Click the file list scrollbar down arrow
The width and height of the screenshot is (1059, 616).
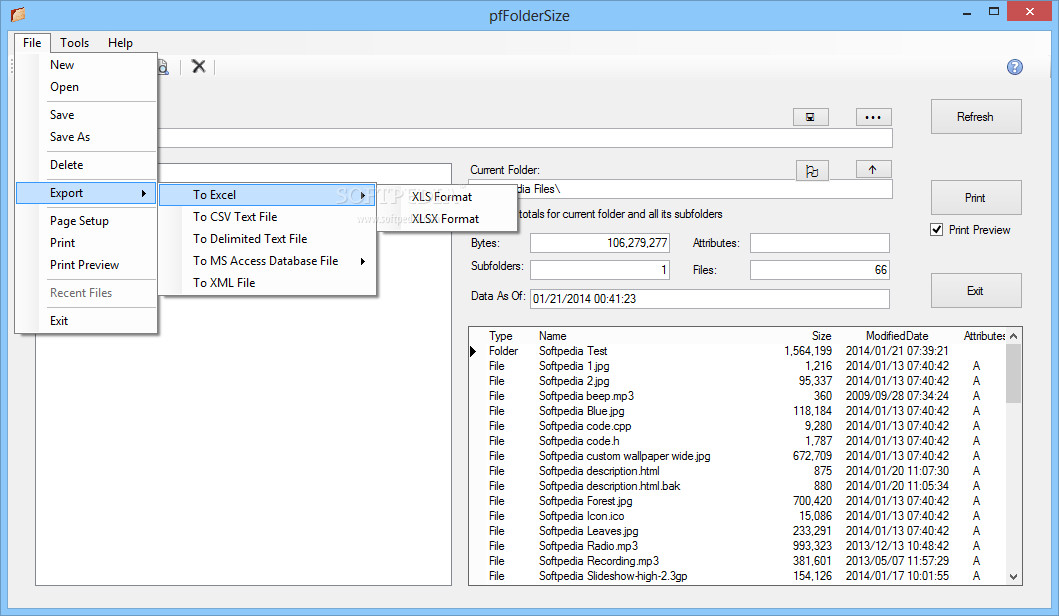pyautogui.click(x=1013, y=577)
